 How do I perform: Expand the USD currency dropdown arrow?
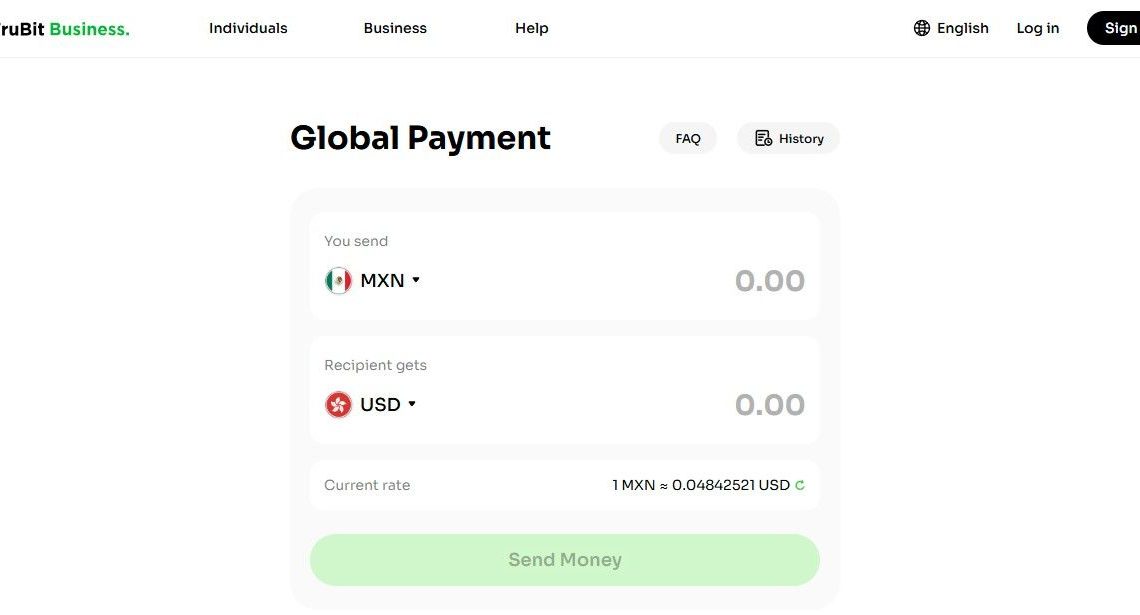click(x=412, y=403)
